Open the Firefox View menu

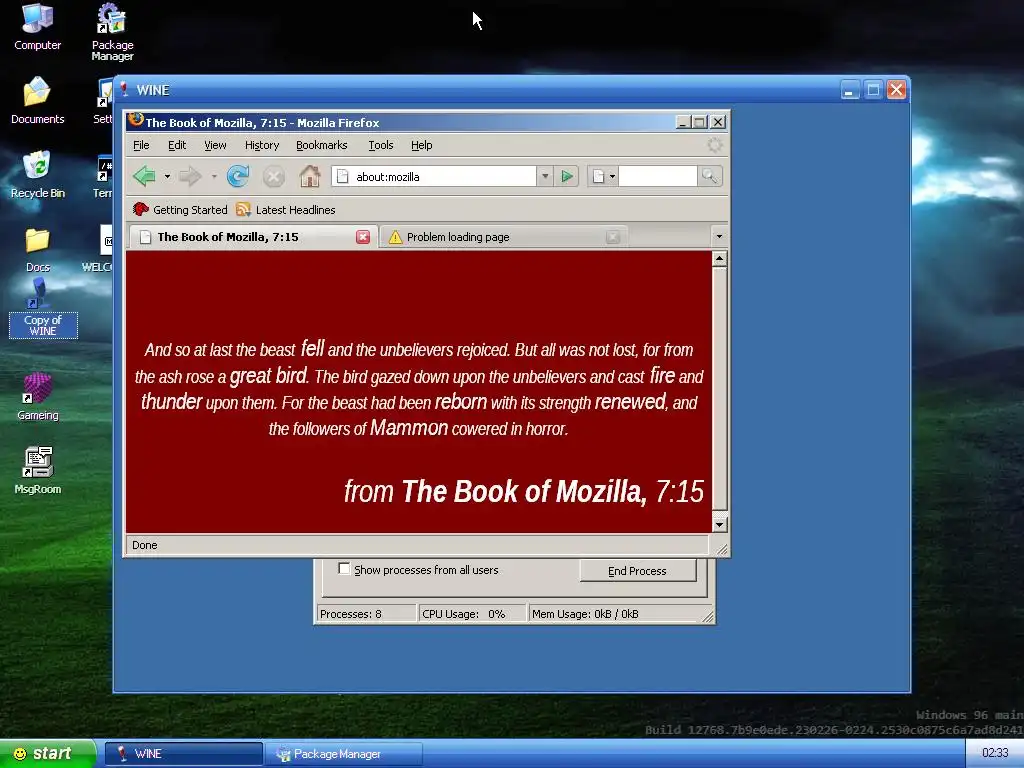[215, 145]
